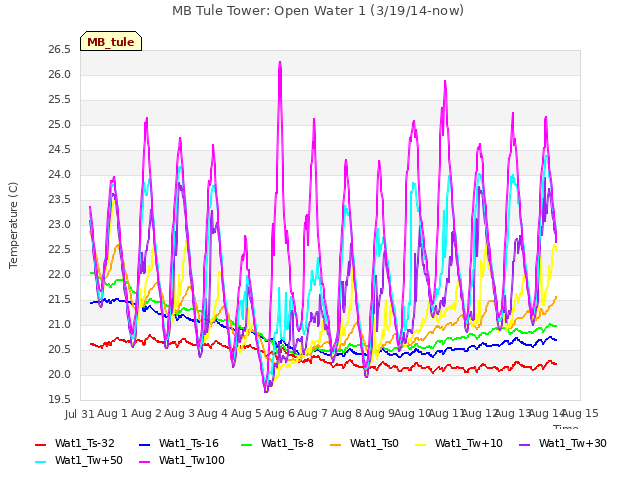The image size is (640, 480).
Task: Click the 20.5 y-axis tick label
Action: 60,349
